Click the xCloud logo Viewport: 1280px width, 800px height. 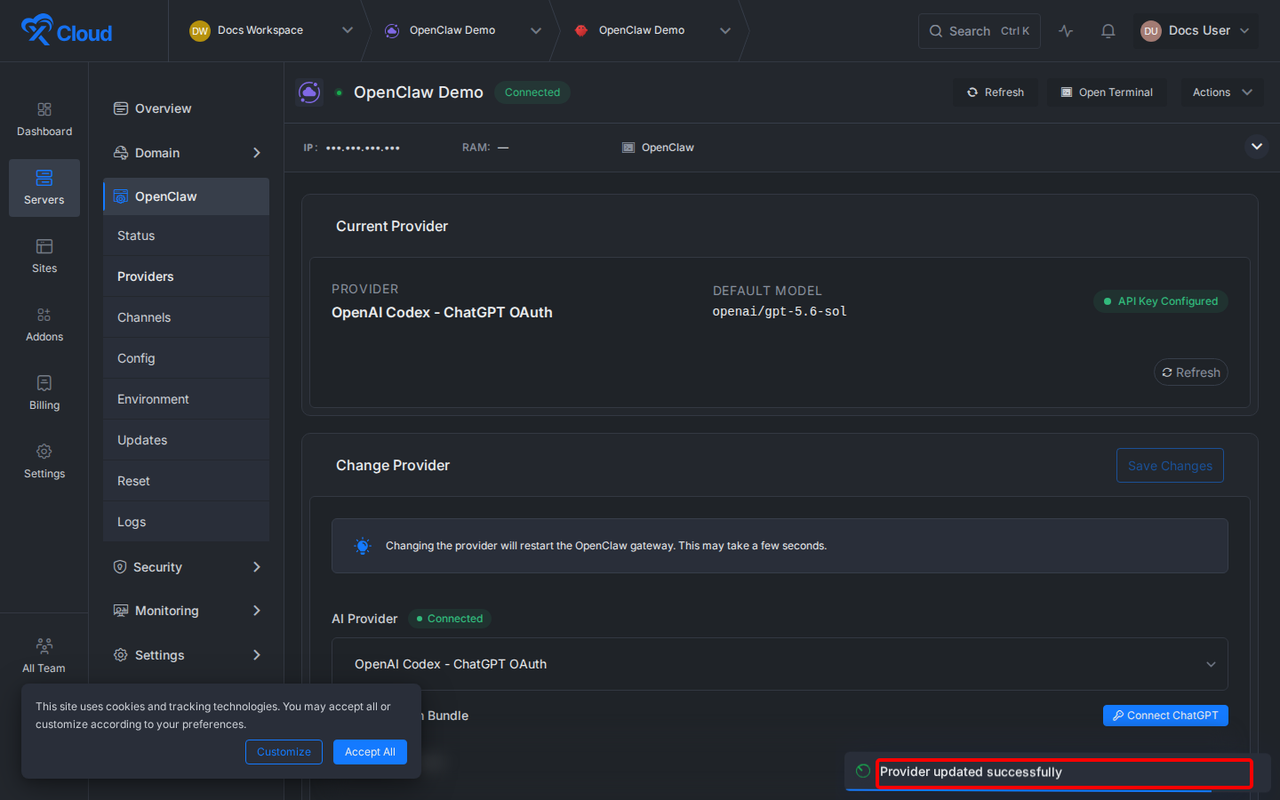coord(67,31)
